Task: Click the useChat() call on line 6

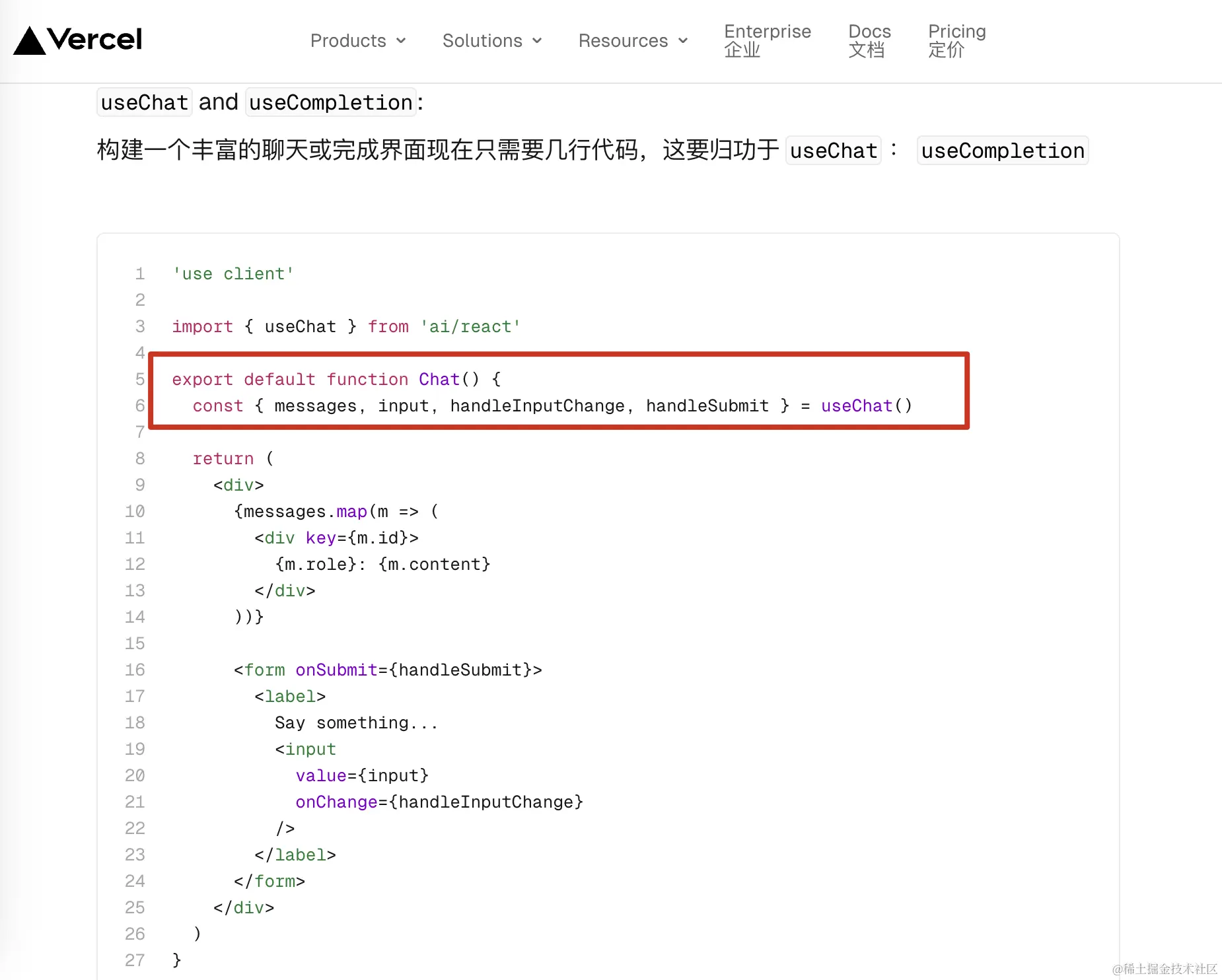Action: 867,406
